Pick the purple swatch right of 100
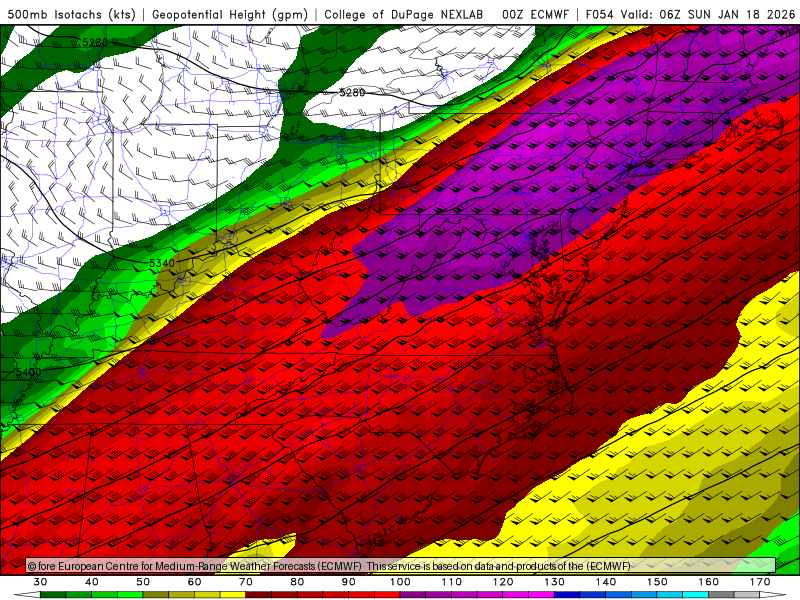The width and height of the screenshot is (800, 600). (413, 595)
